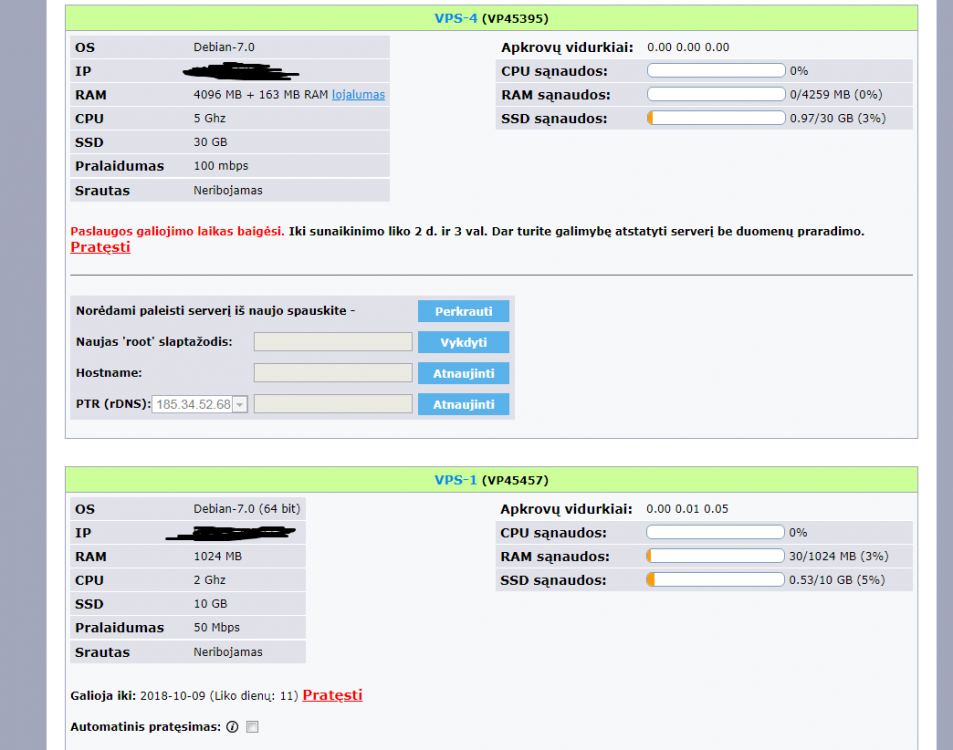Screen dimensions: 953x750
Task: Select the VPS-1 server ID '(VP45457)'
Action: [515, 481]
